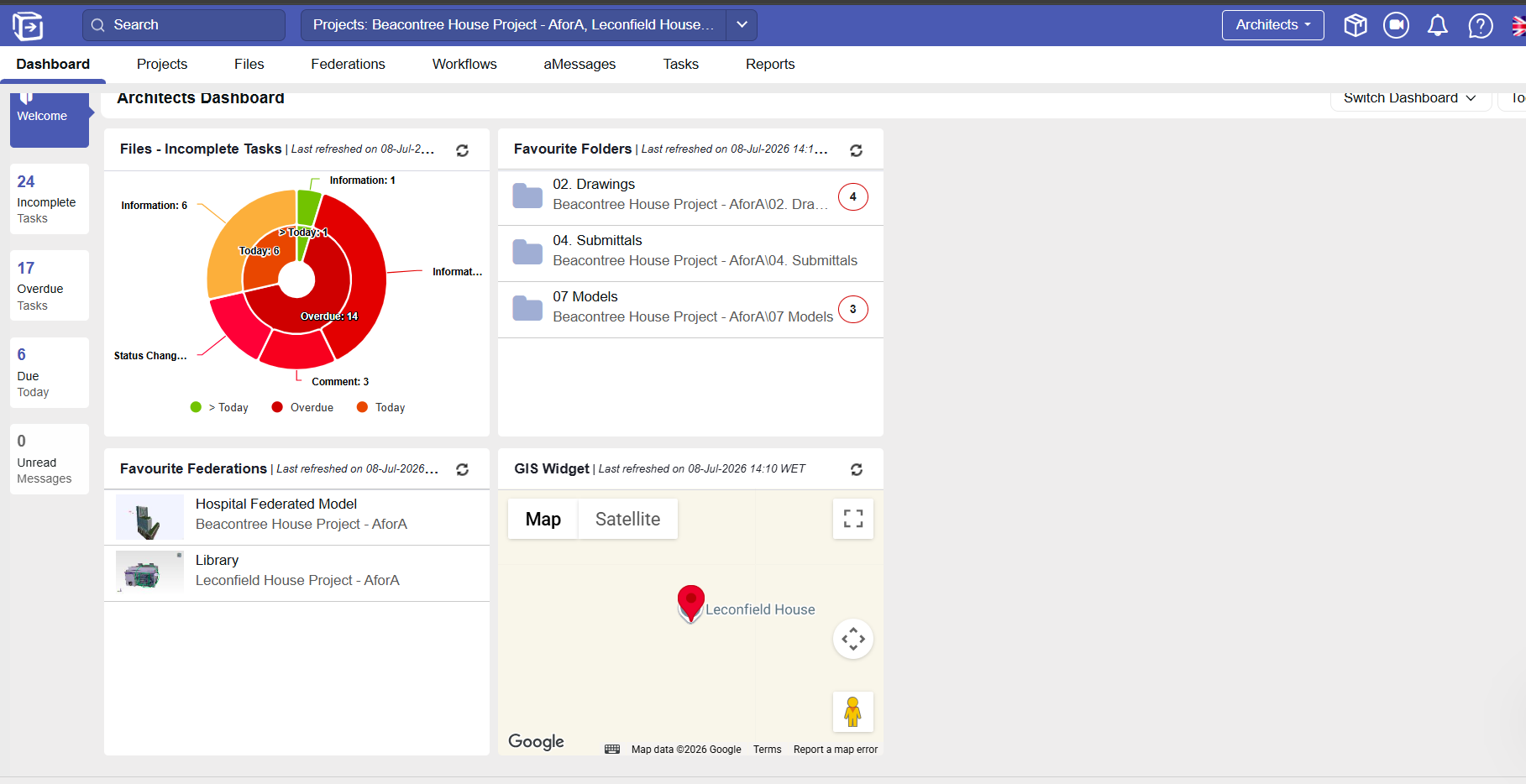This screenshot has height=784, width=1526.
Task: Open the 3D cube viewer icon
Action: tap(1355, 25)
